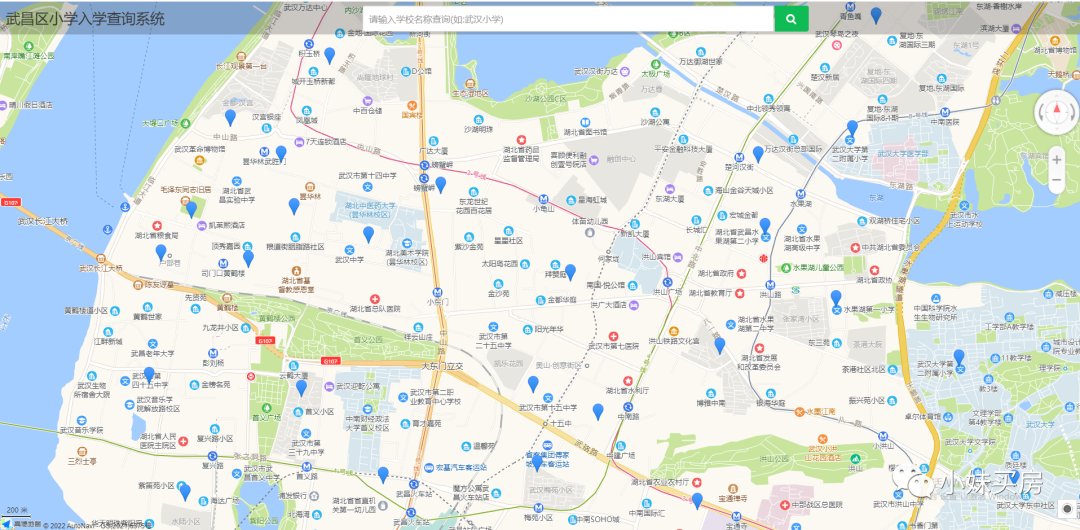Select the blue pin at 水果湖第二小学
Screen dimensions: 1080x530
pyautogui.click(x=765, y=226)
